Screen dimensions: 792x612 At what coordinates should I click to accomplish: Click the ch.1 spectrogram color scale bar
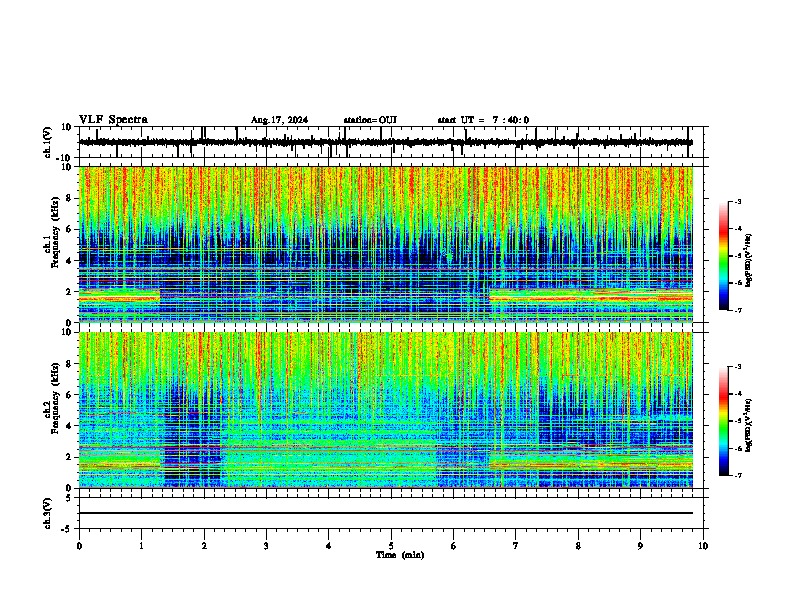click(x=724, y=256)
